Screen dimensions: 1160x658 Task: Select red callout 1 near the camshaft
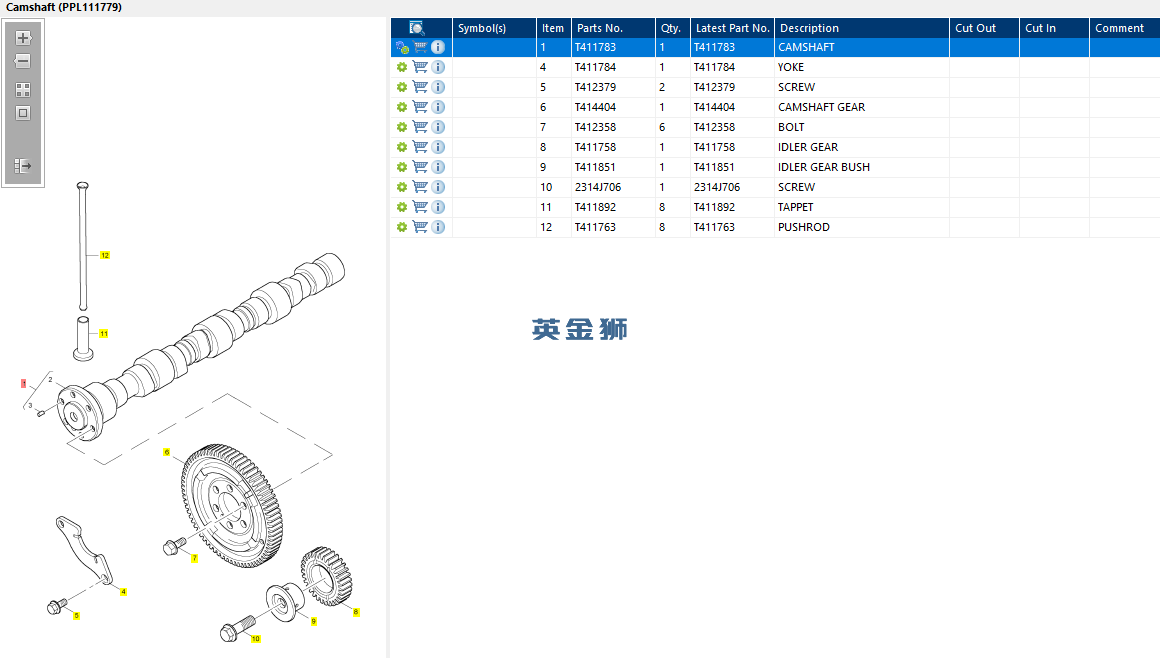click(x=24, y=383)
